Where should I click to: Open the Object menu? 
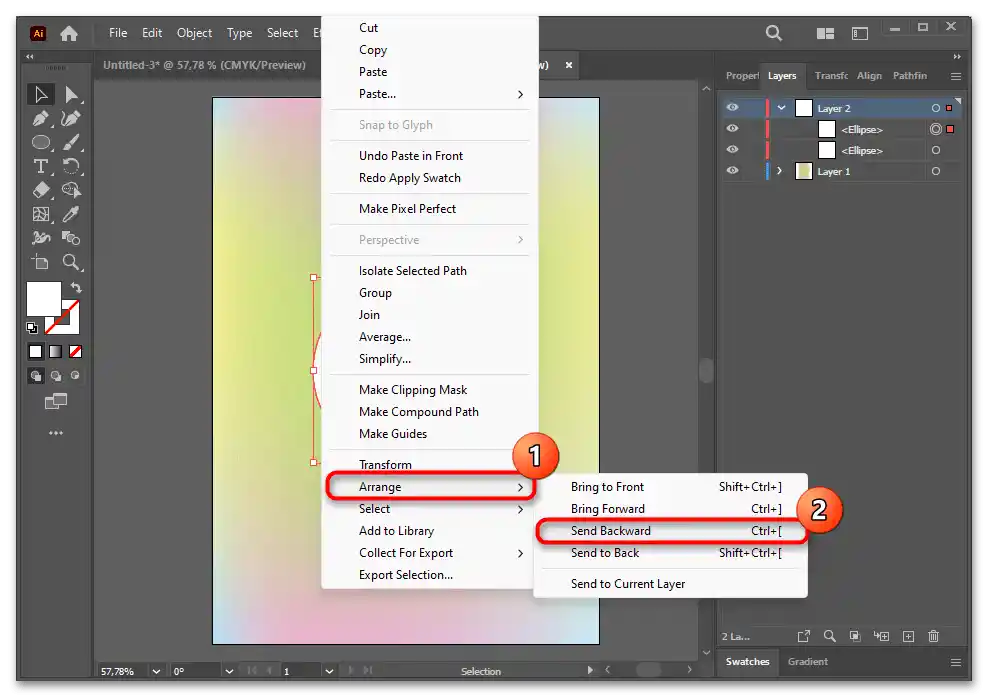(194, 33)
